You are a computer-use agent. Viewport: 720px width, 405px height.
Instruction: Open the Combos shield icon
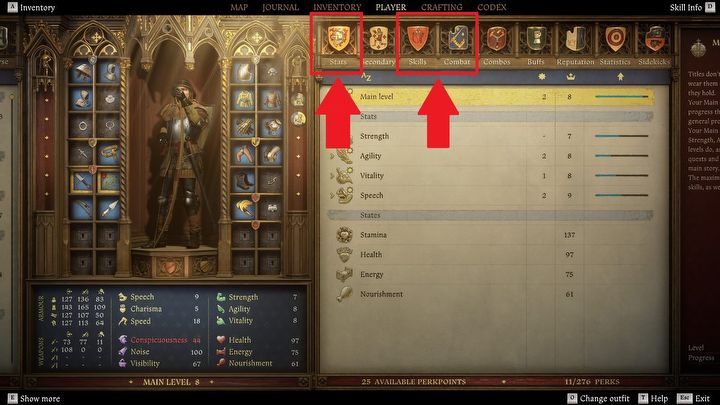pos(496,39)
